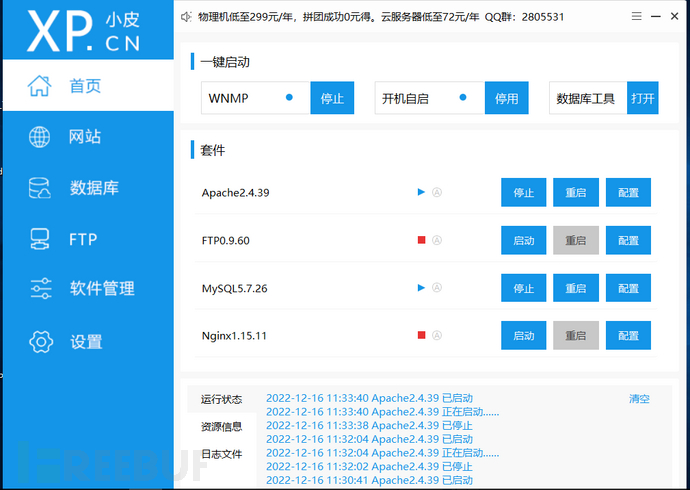Open FTP0.9.60 配置 settings
This screenshot has width=690, height=490.
click(628, 240)
